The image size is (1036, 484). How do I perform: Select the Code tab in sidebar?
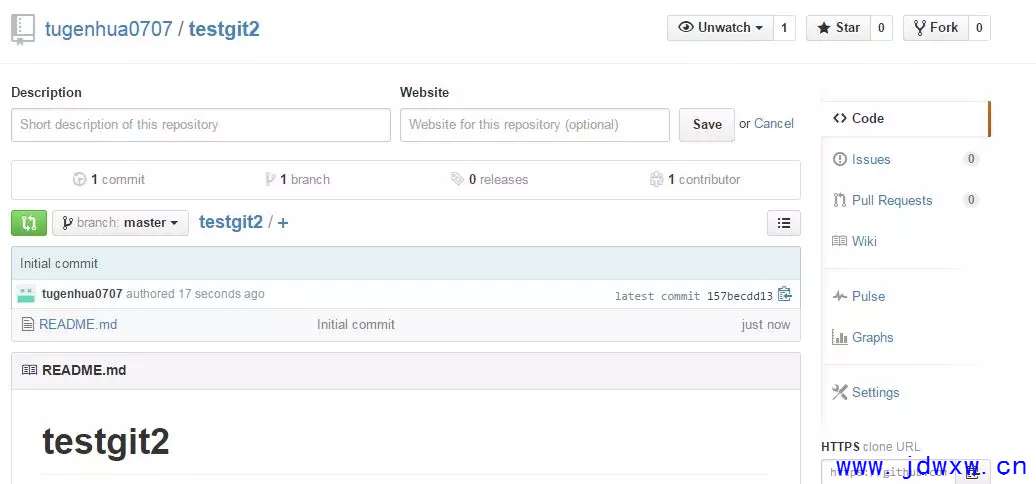point(905,119)
